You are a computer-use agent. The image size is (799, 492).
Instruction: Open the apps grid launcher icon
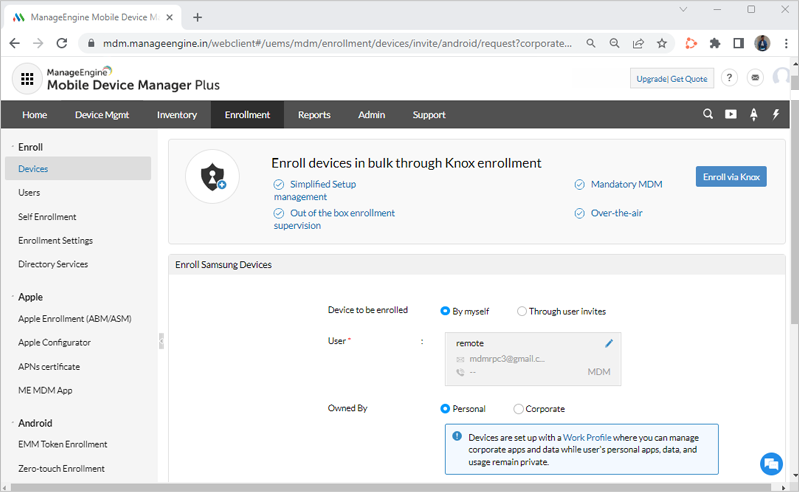(26, 78)
